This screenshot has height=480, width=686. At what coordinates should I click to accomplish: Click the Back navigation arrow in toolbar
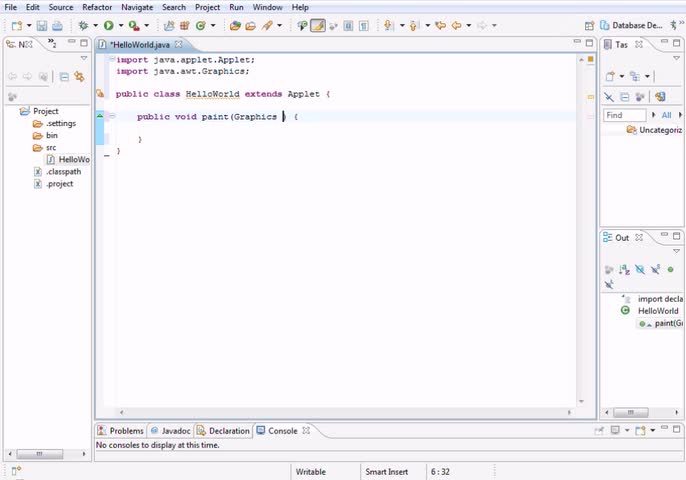456,26
